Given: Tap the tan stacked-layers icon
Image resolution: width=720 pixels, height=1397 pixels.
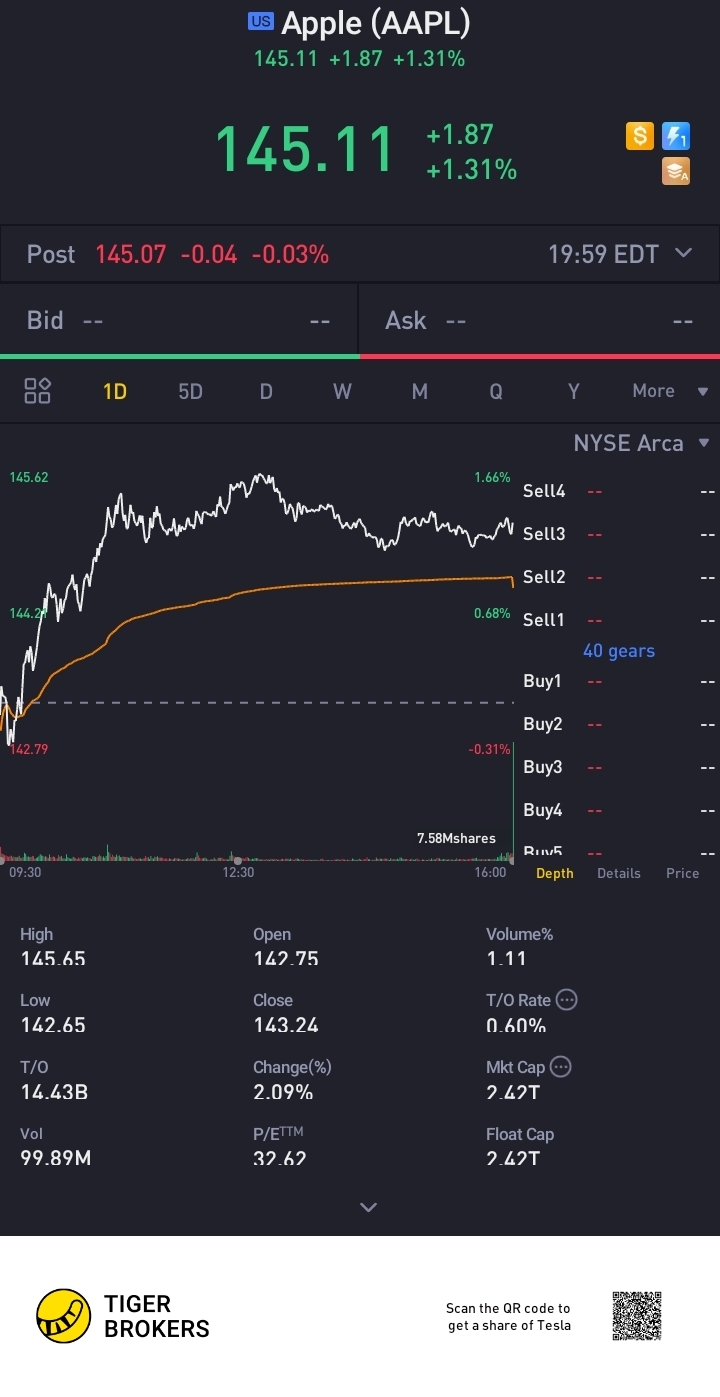Looking at the screenshot, I should pos(676,172).
